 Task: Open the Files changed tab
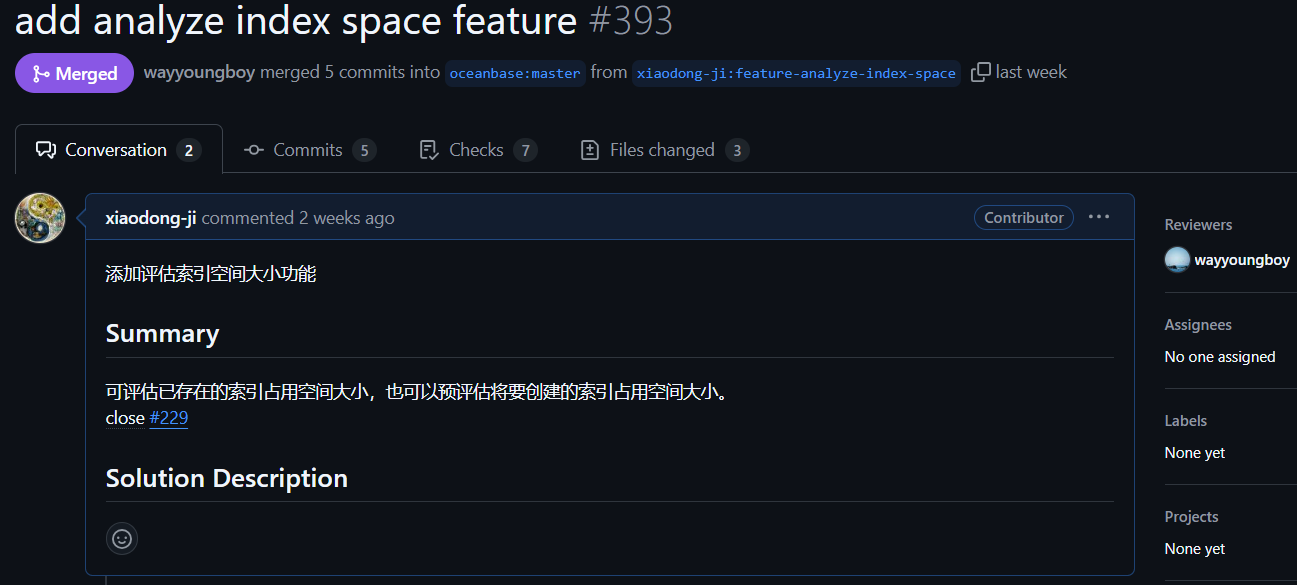[664, 150]
